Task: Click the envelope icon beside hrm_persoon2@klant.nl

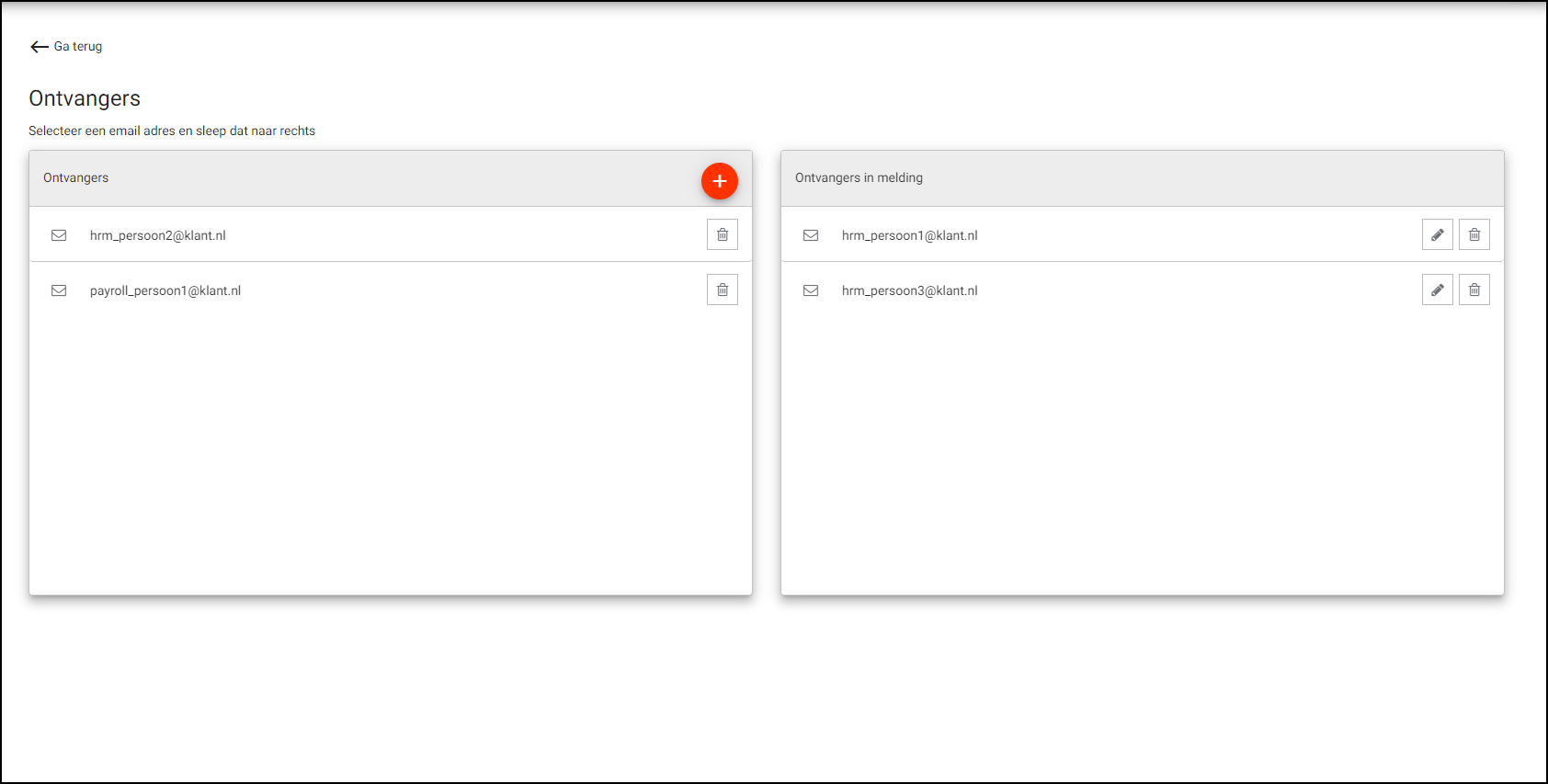Action: [x=59, y=235]
